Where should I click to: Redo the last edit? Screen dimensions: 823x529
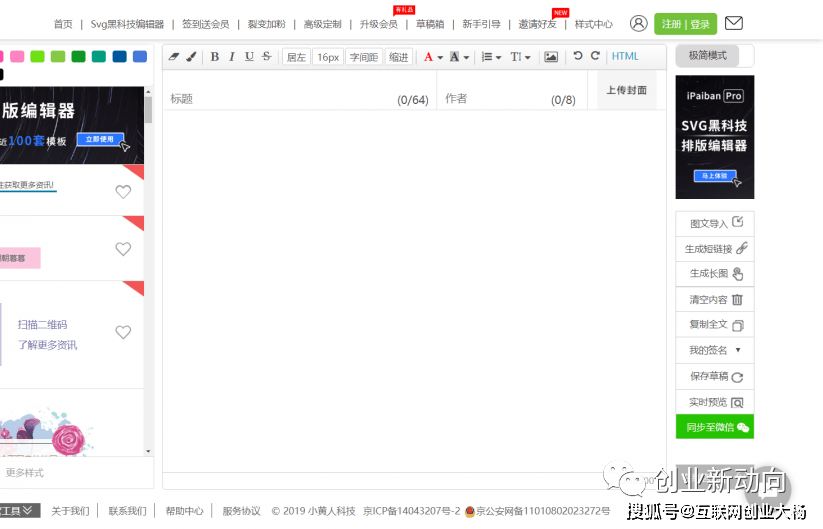(595, 56)
